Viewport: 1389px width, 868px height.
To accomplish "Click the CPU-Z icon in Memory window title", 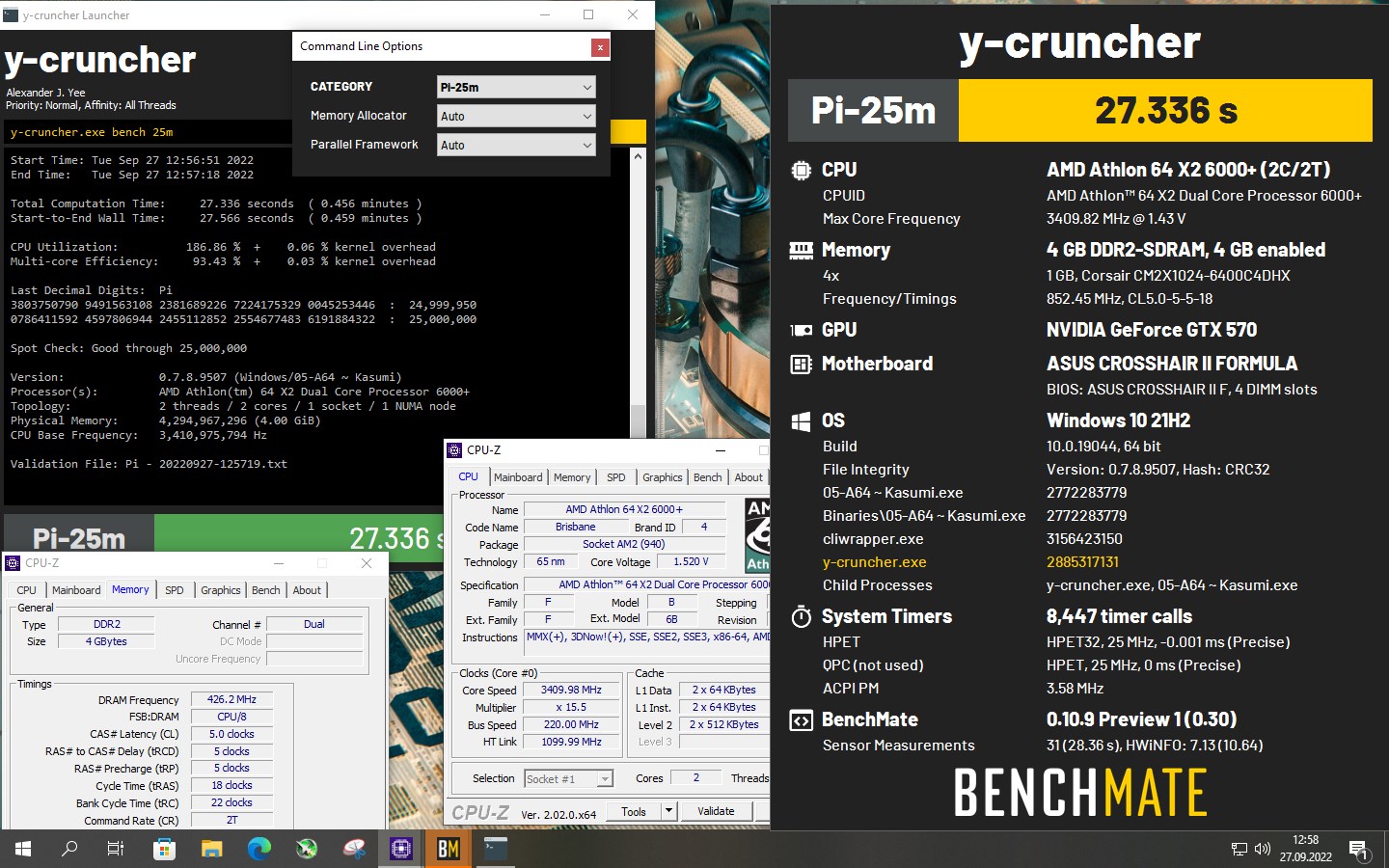I will click(13, 562).
